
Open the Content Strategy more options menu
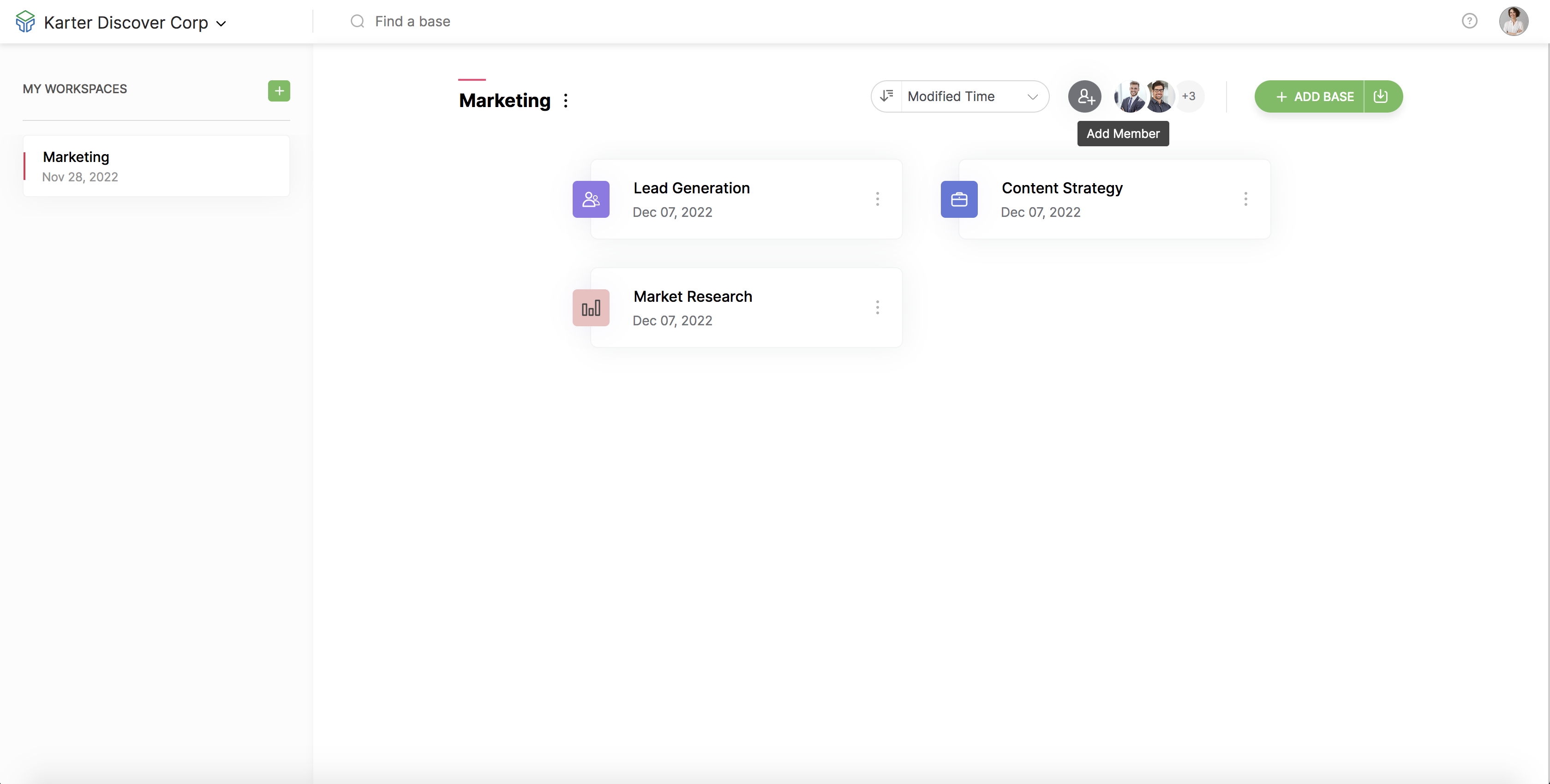point(1245,199)
